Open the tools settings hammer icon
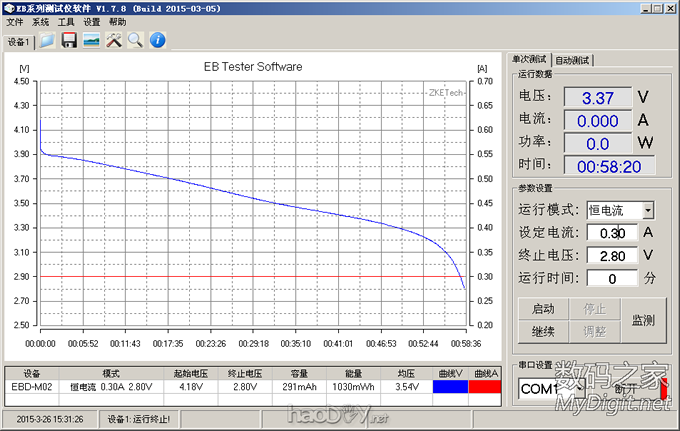The height and width of the screenshot is (431, 680). tap(113, 41)
